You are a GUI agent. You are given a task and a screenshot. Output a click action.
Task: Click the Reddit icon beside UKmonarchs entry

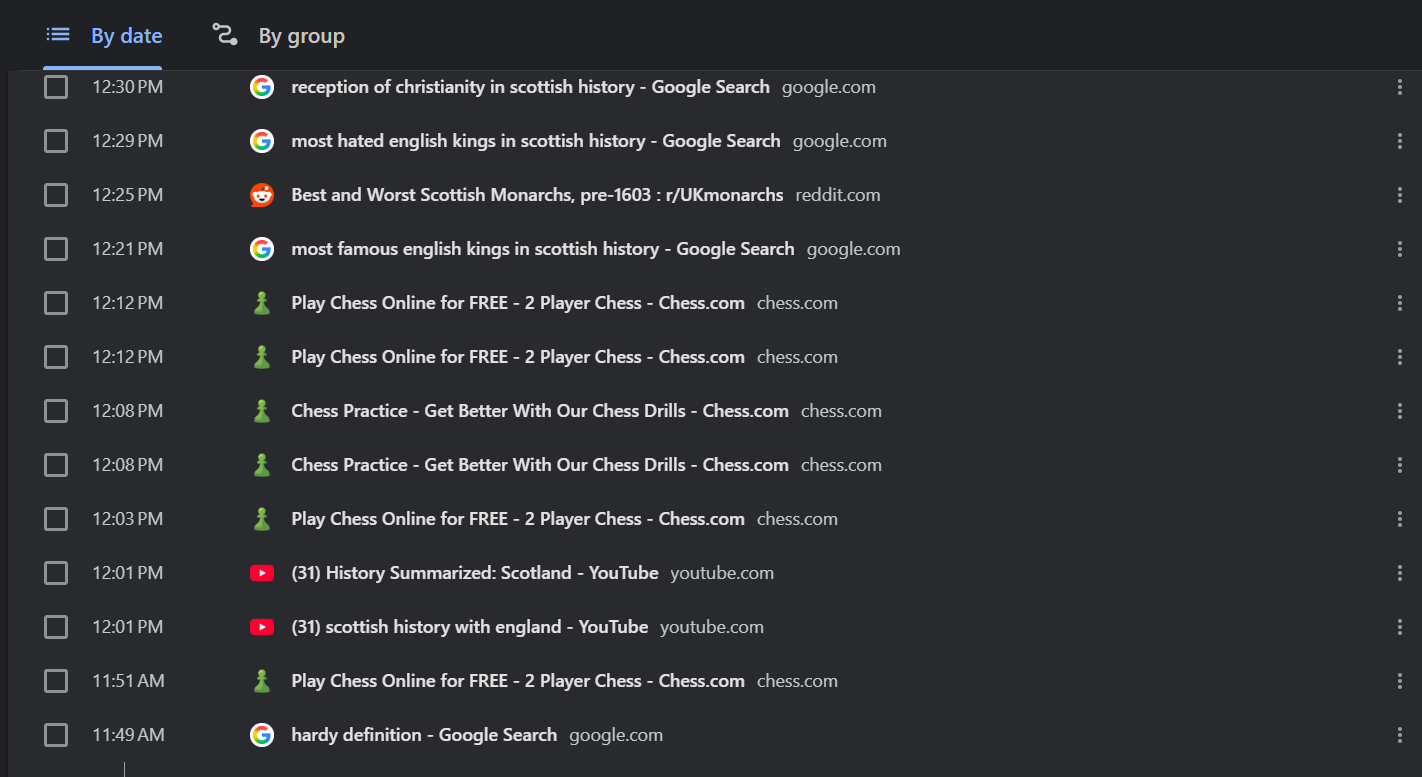pyautogui.click(x=262, y=195)
